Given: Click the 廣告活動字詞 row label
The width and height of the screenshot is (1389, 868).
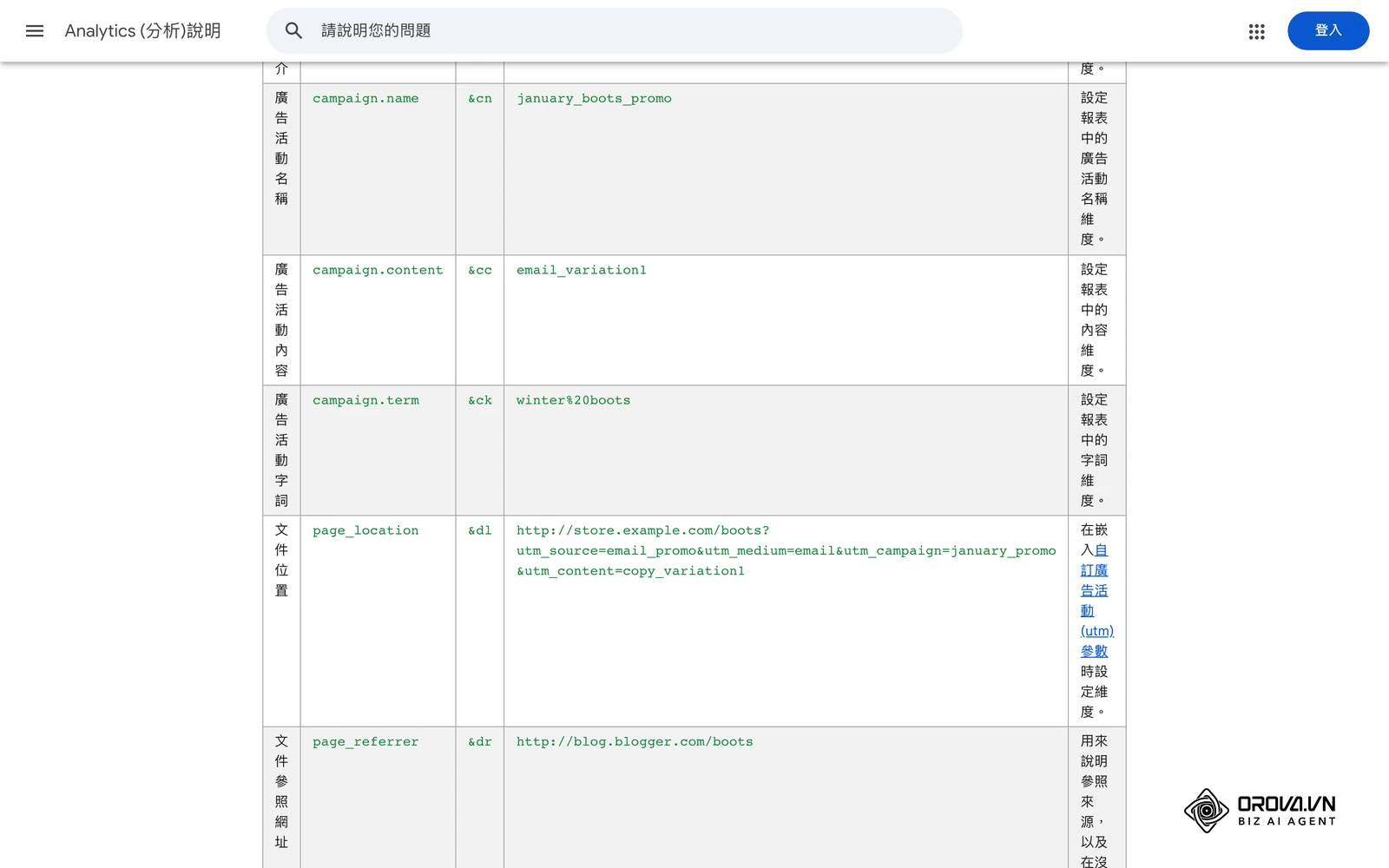Looking at the screenshot, I should click(281, 450).
